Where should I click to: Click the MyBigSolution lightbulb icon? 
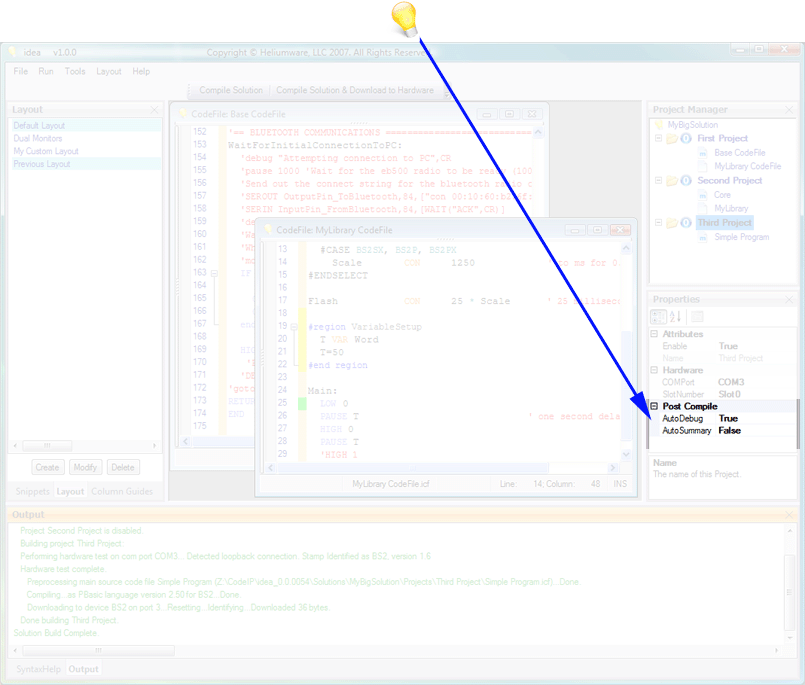point(660,125)
